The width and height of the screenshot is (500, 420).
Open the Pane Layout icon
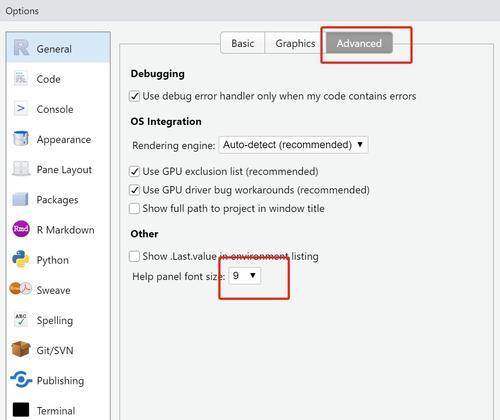pyautogui.click(x=21, y=169)
